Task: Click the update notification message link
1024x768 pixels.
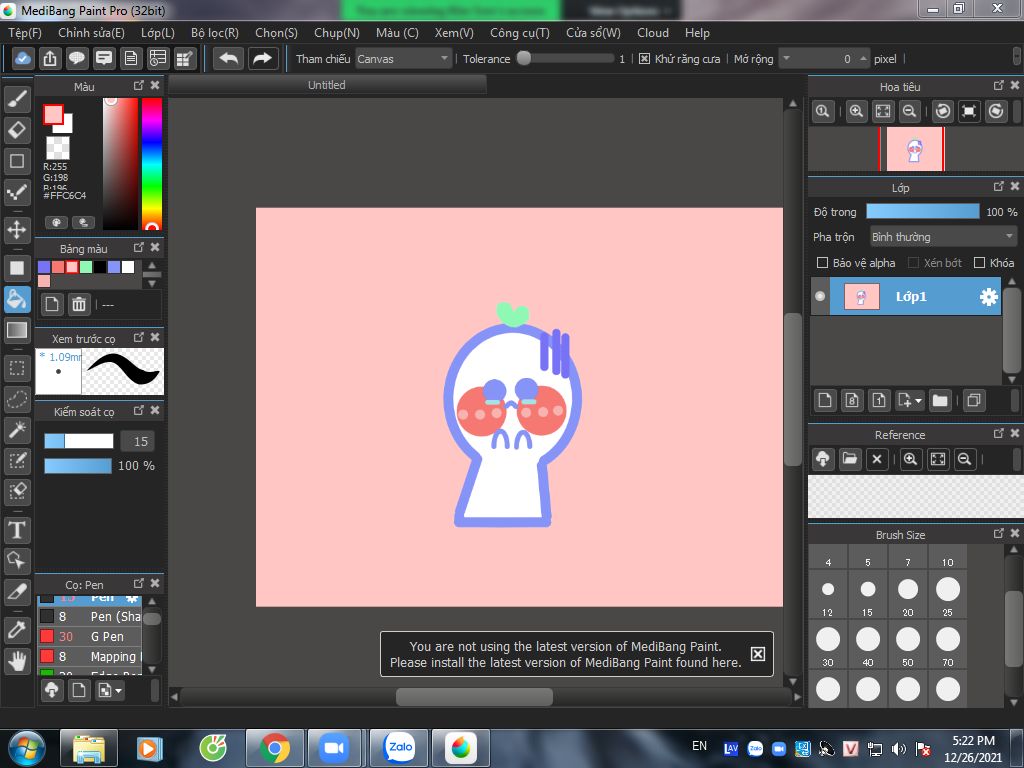Action: point(566,654)
